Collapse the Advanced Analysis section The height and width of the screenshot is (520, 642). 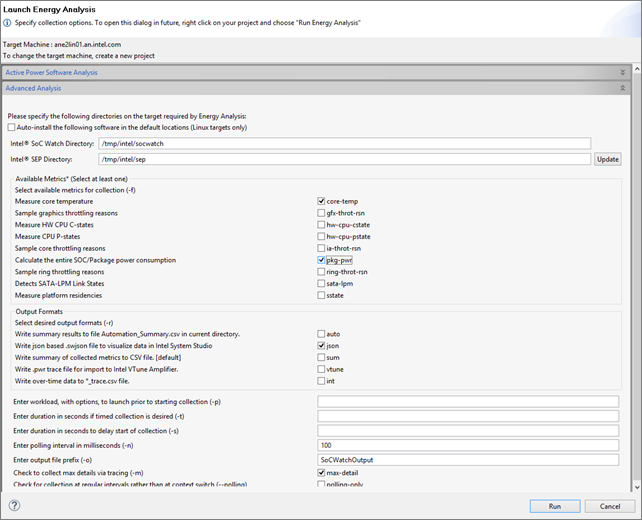(x=623, y=88)
